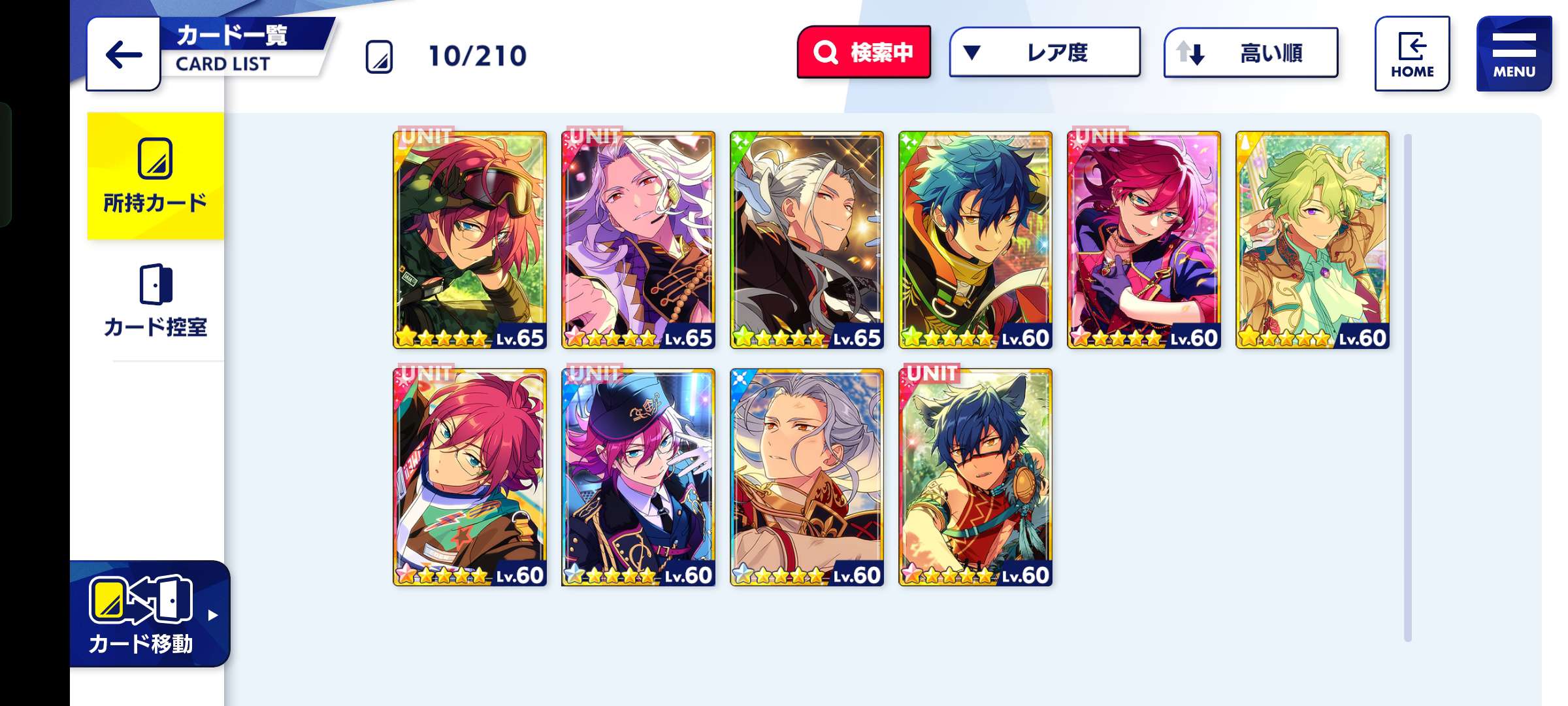Open the navy cap magenta-haired Lv.60 card
The height and width of the screenshot is (706, 1568).
pos(638,477)
